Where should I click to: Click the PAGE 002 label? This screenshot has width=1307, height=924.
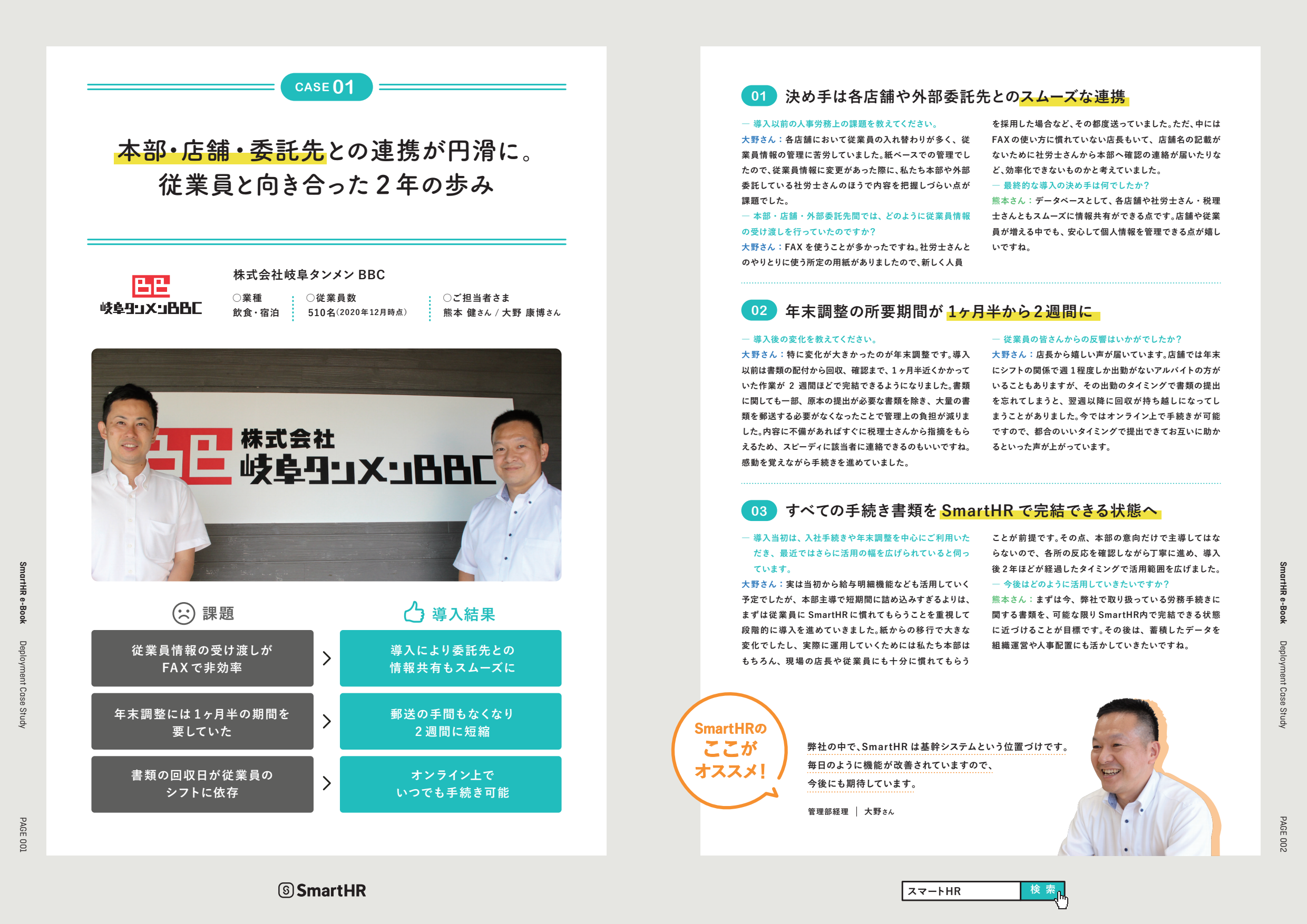[1283, 834]
